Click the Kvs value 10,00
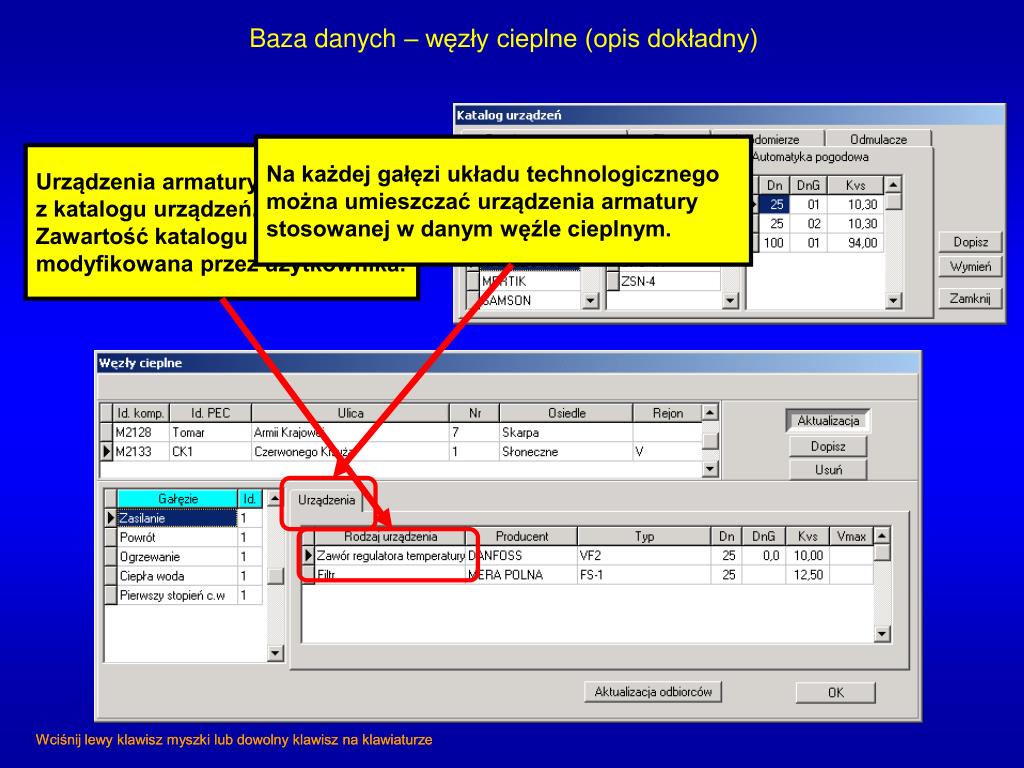The height and width of the screenshot is (768, 1024). click(x=808, y=556)
